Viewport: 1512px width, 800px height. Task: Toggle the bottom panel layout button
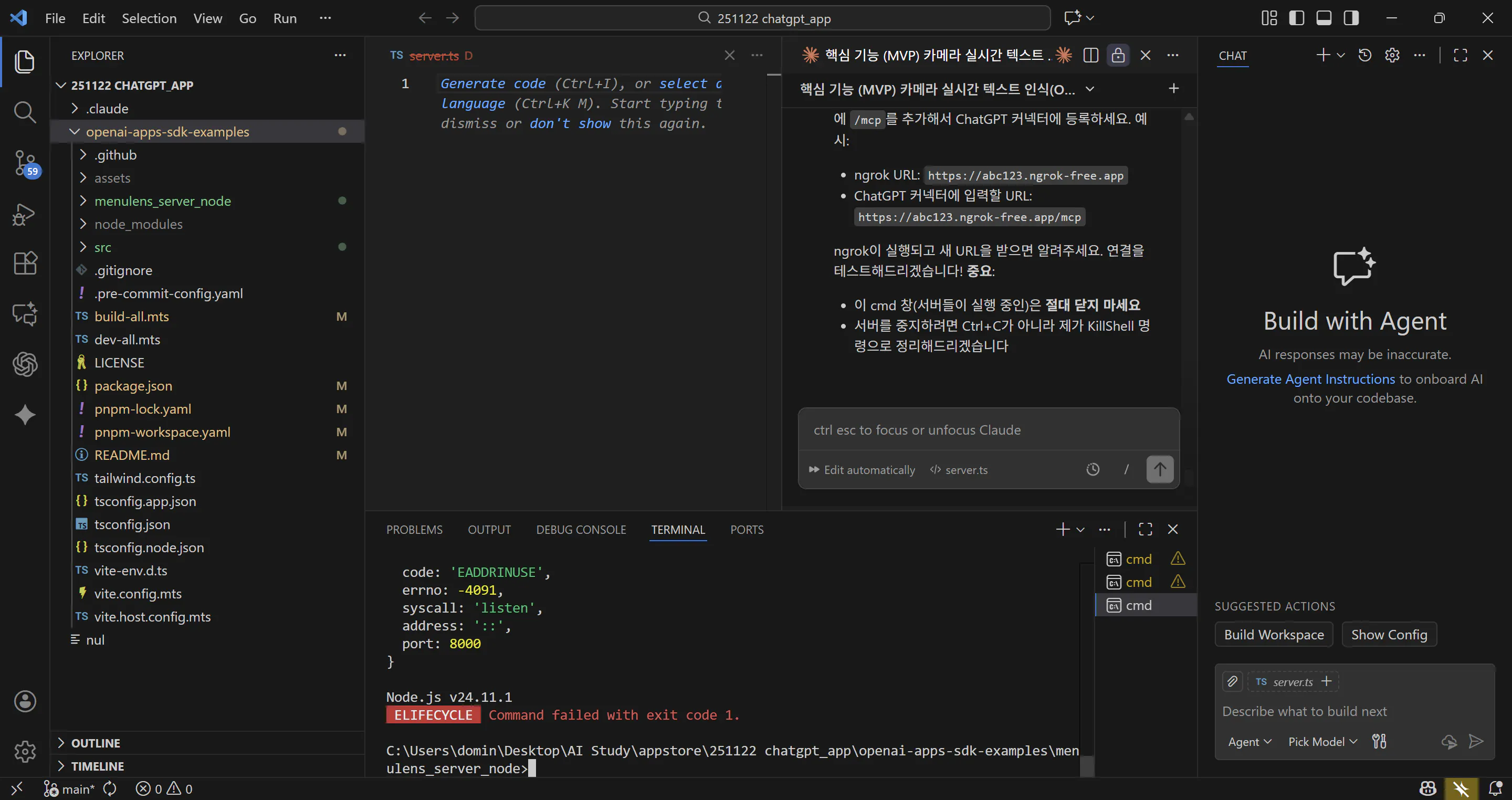[1324, 18]
